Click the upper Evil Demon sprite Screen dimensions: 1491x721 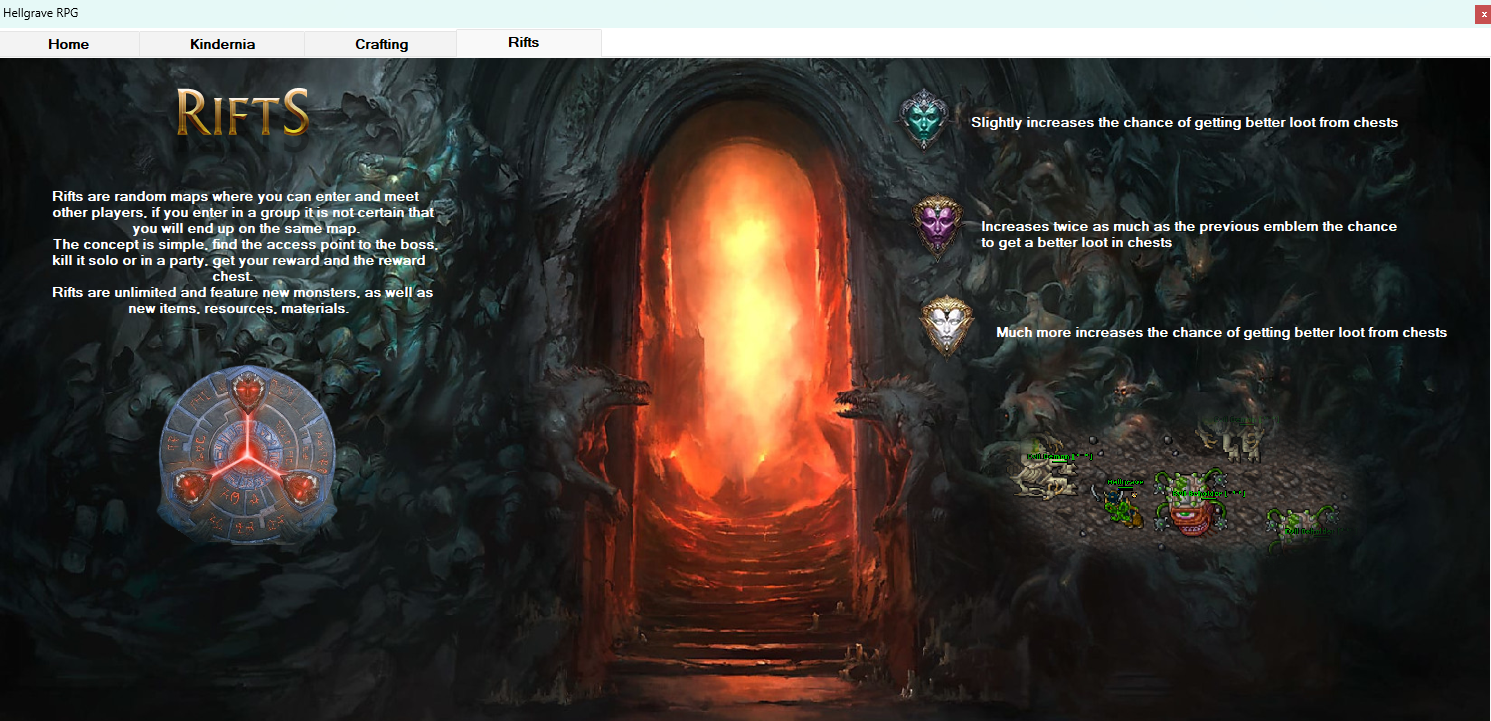point(1228,440)
